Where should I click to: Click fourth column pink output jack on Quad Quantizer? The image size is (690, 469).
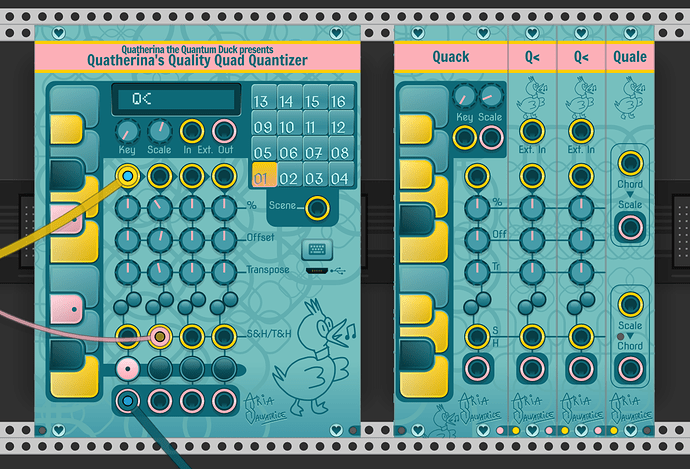[224, 401]
